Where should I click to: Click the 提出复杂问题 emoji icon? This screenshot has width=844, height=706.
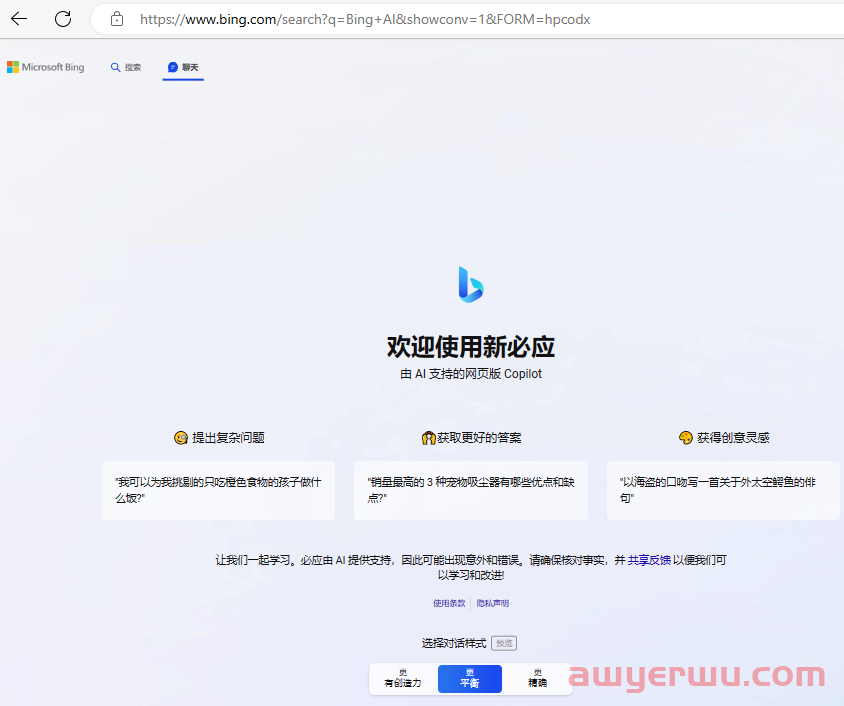click(181, 438)
